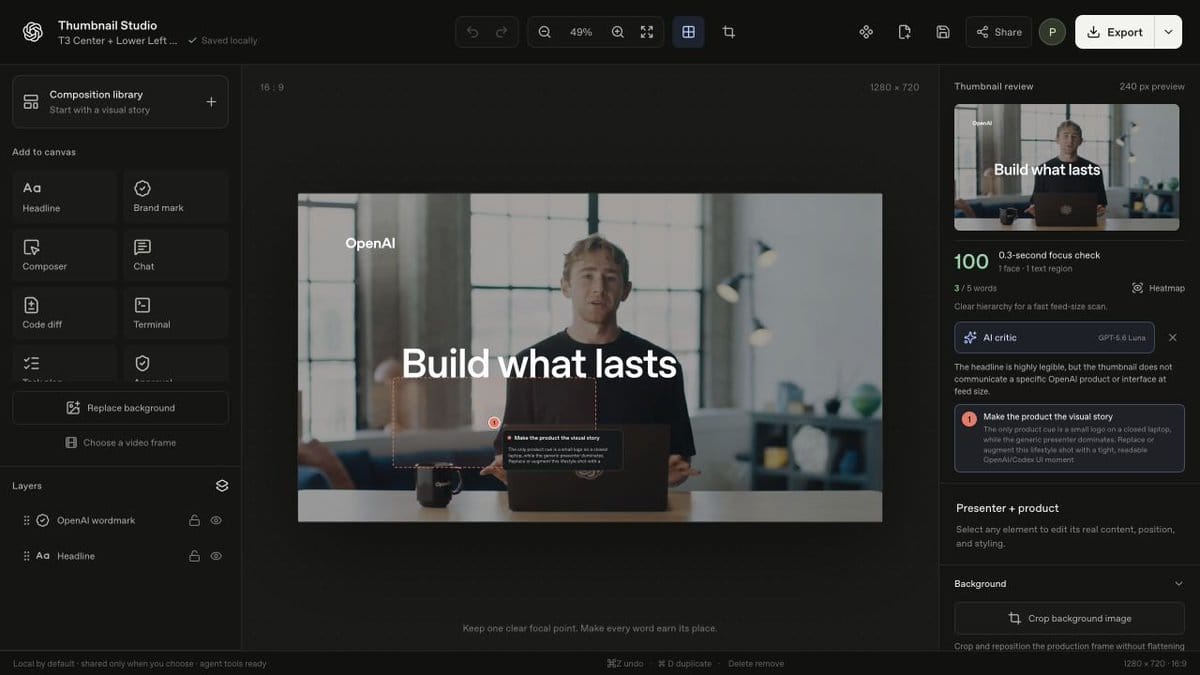Image resolution: width=1200 pixels, height=675 pixels.
Task: Click the red marker 1 on canvas
Action: tap(494, 423)
